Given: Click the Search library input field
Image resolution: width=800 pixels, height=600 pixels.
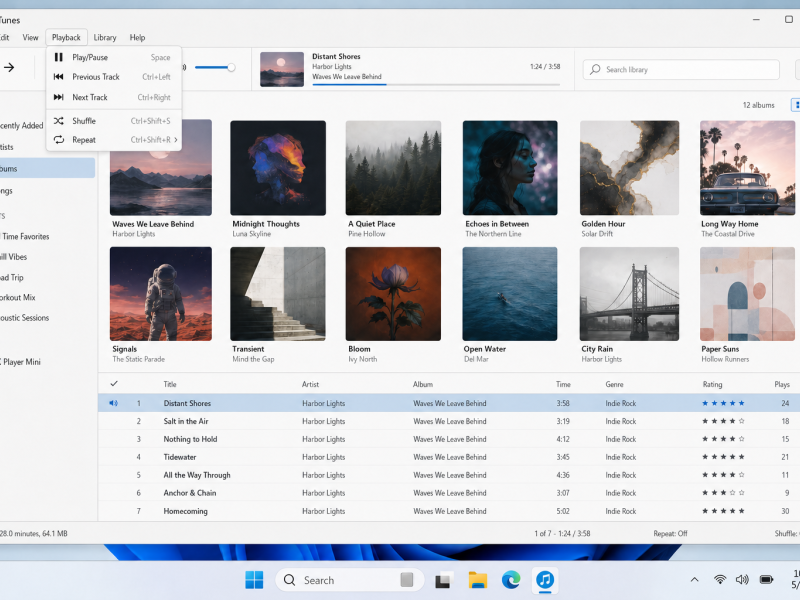Looking at the screenshot, I should 681,69.
